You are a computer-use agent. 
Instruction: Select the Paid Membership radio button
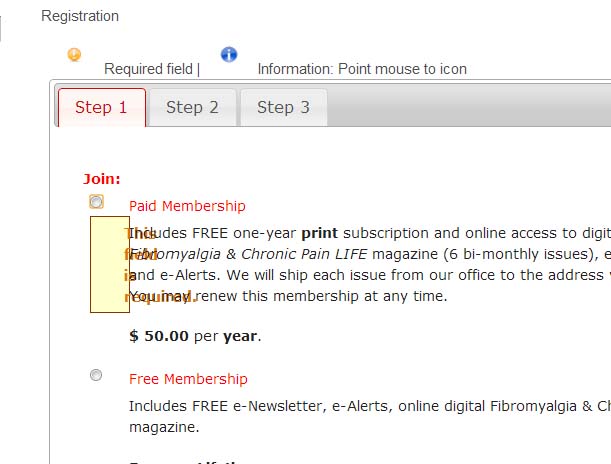(96, 202)
